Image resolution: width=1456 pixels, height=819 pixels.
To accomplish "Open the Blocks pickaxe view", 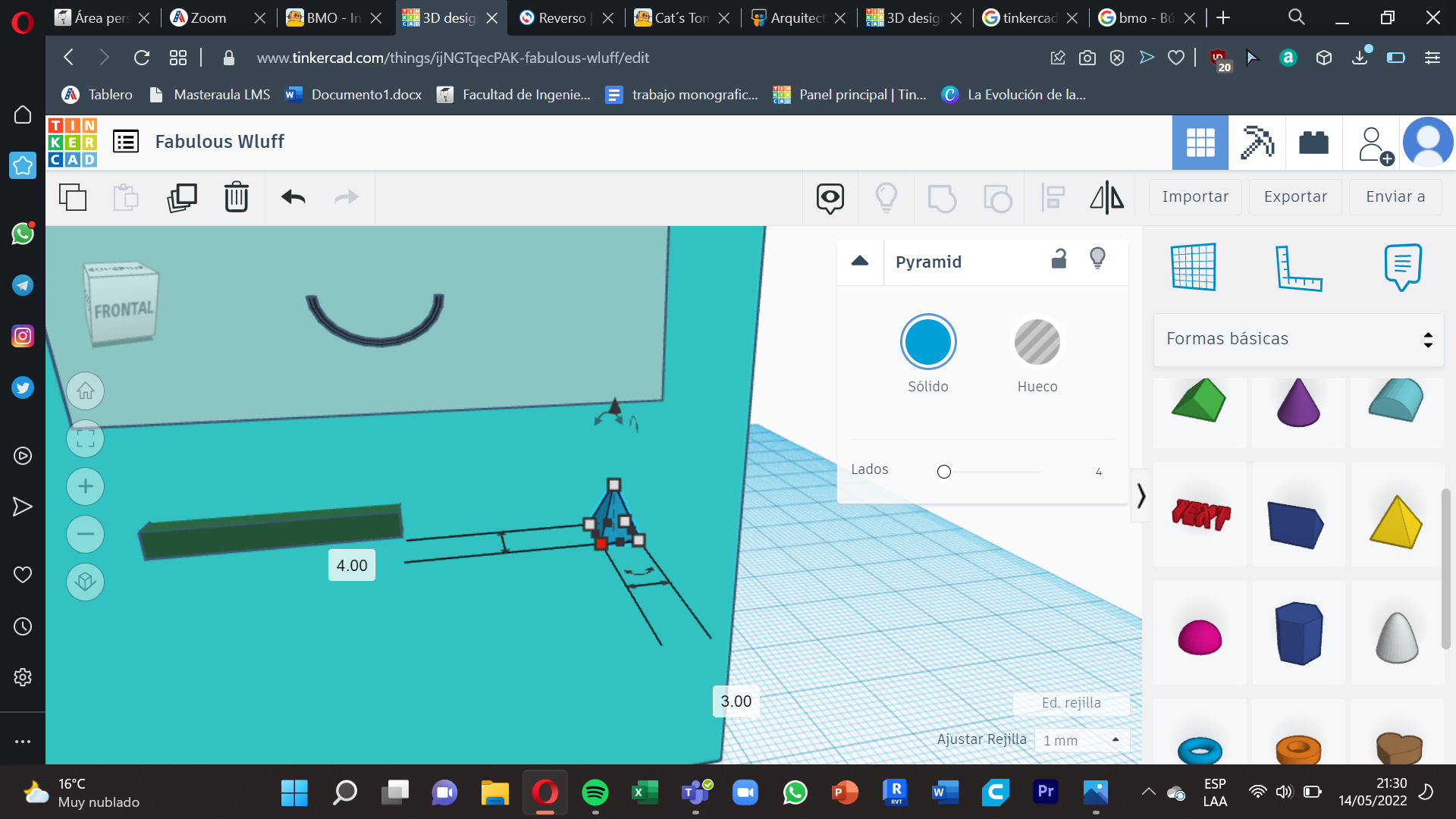I will [x=1257, y=142].
